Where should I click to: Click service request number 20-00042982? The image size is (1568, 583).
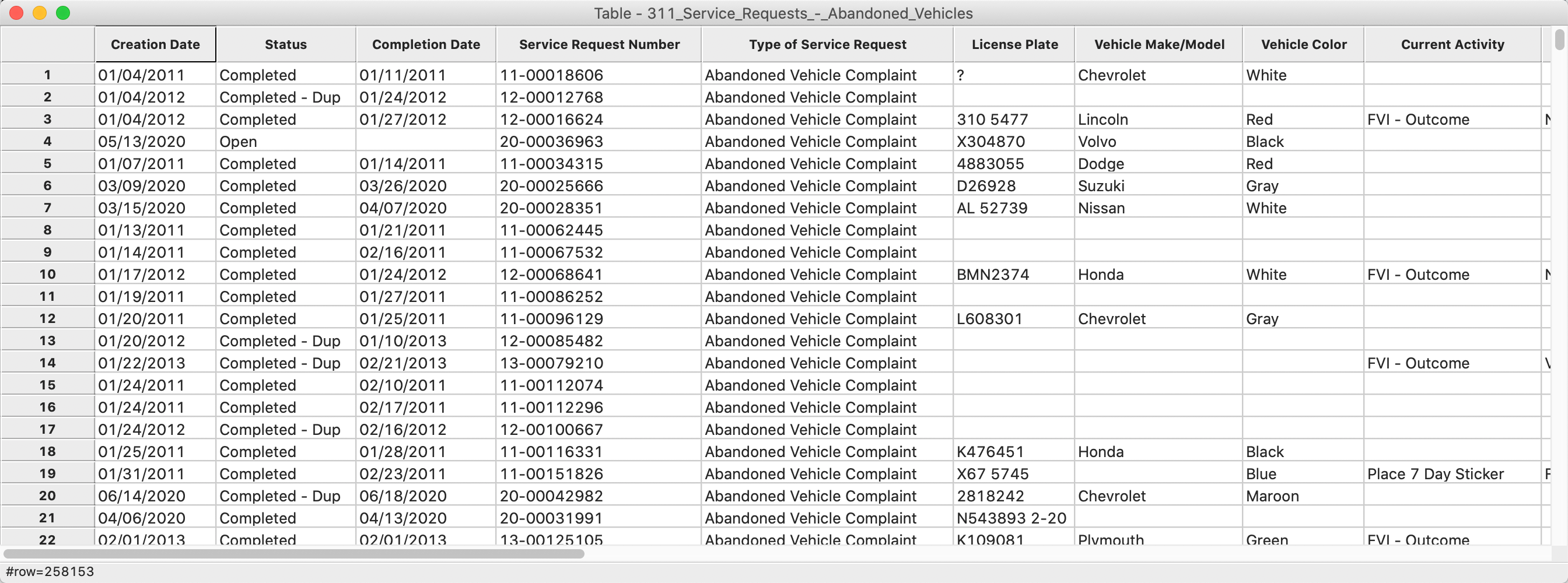pyautogui.click(x=599, y=496)
